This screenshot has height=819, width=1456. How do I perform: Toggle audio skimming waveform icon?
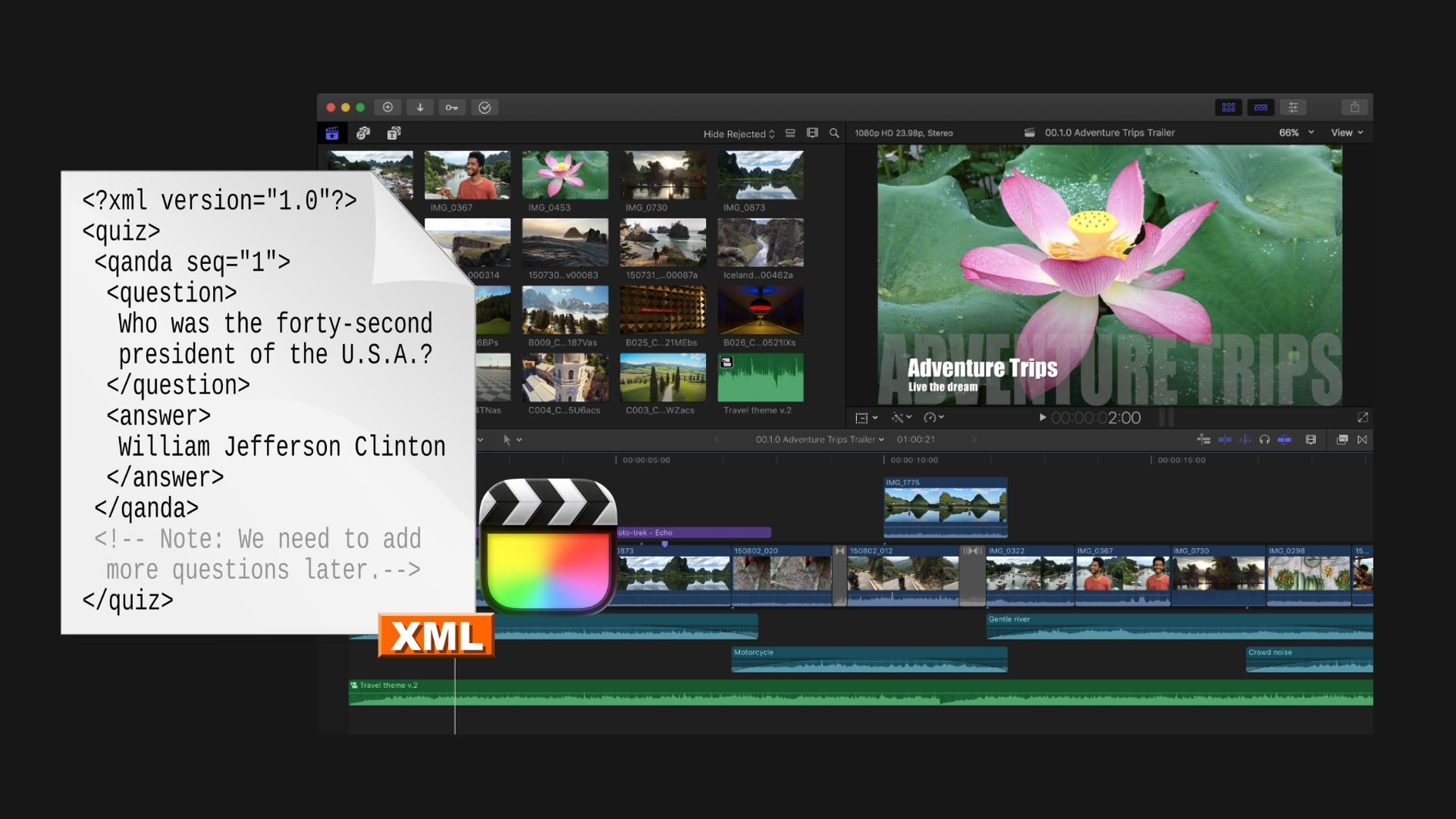1244,440
